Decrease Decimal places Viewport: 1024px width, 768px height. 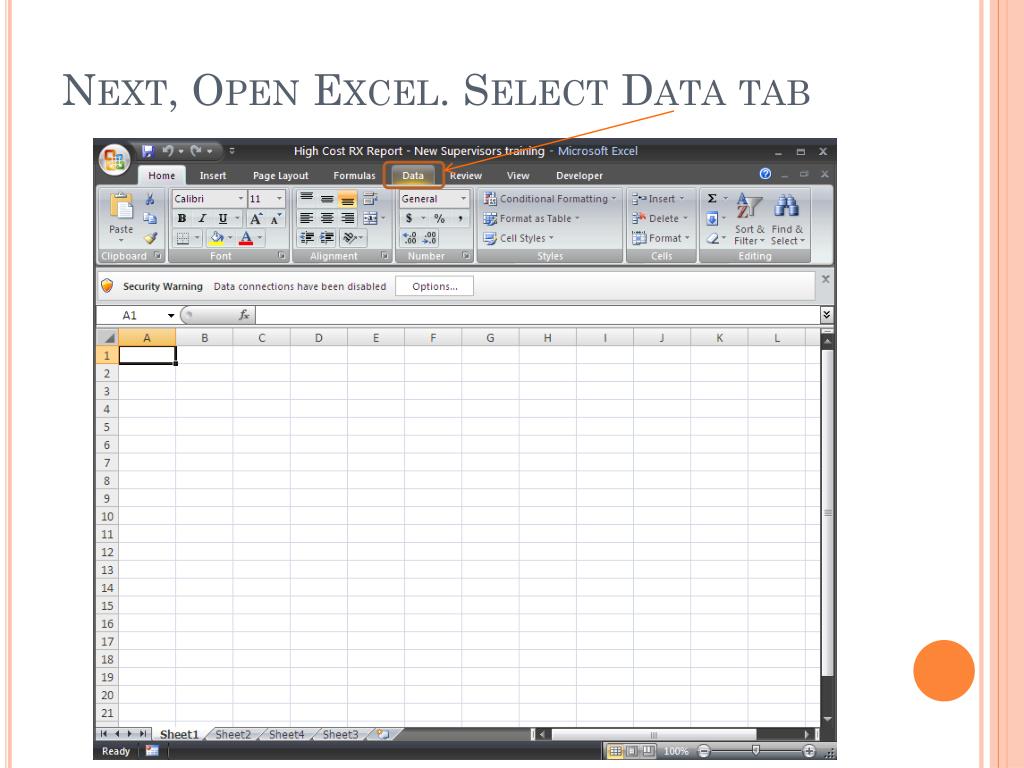(430, 238)
